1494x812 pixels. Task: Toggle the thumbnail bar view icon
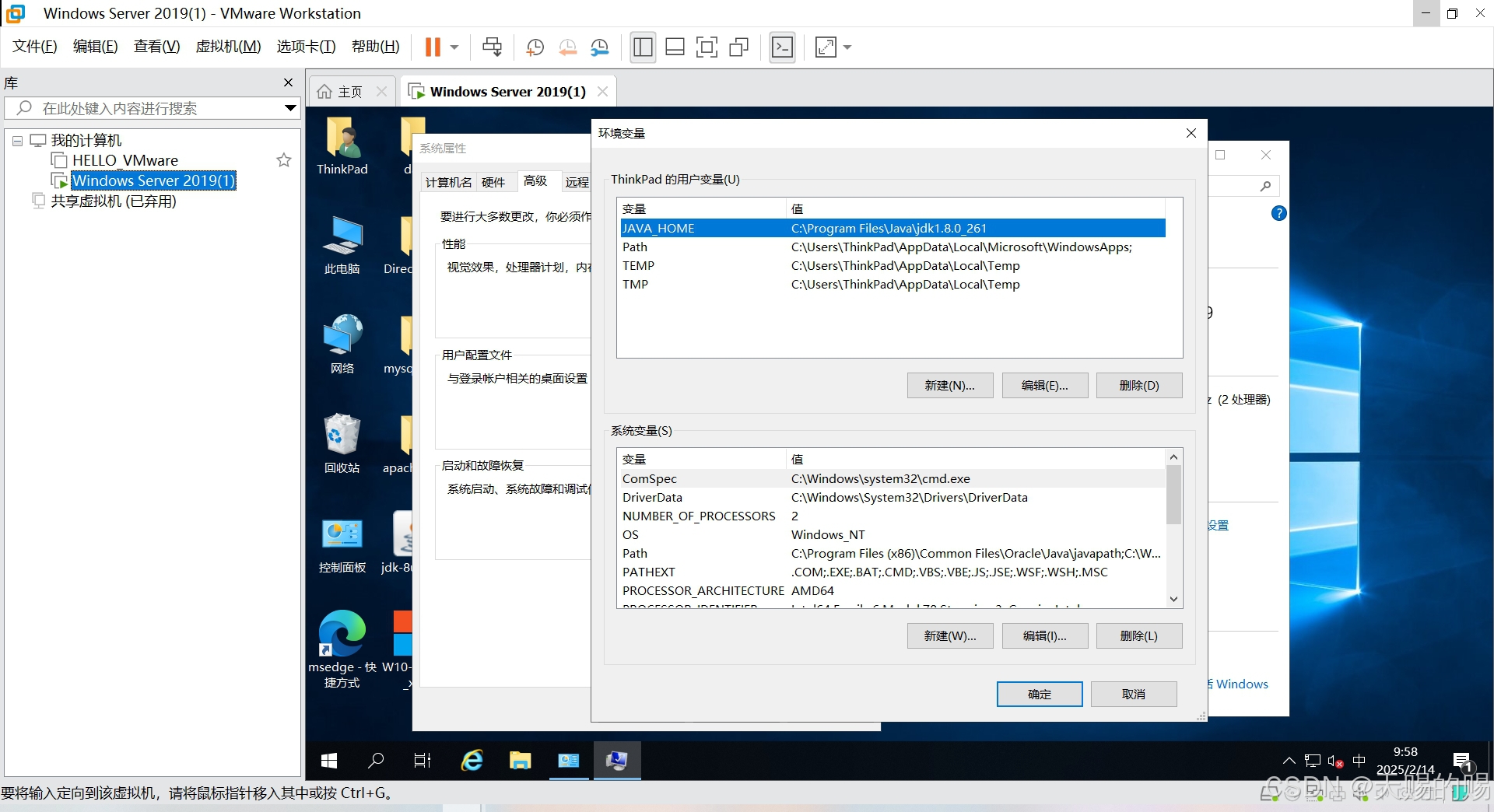pos(675,47)
